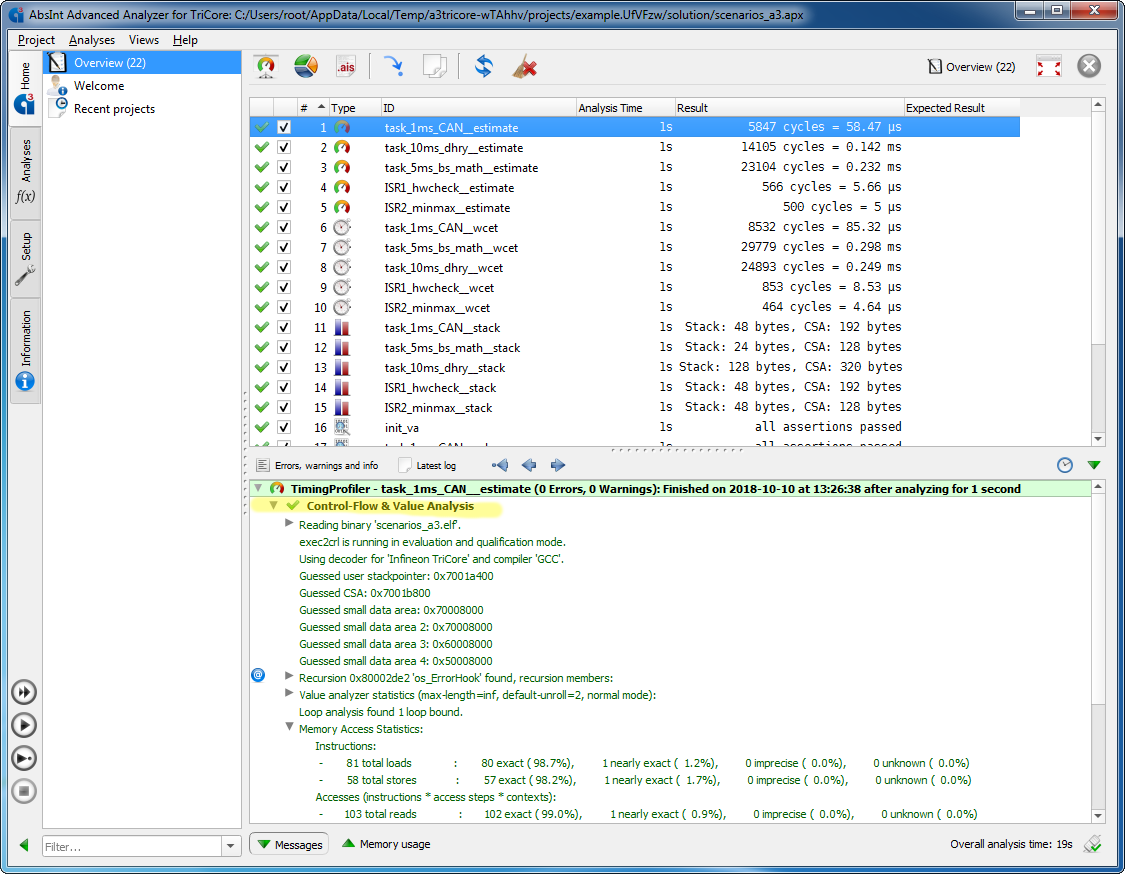1125x874 pixels.
Task: Expand Value analyzer statistics entry
Action: 289,693
